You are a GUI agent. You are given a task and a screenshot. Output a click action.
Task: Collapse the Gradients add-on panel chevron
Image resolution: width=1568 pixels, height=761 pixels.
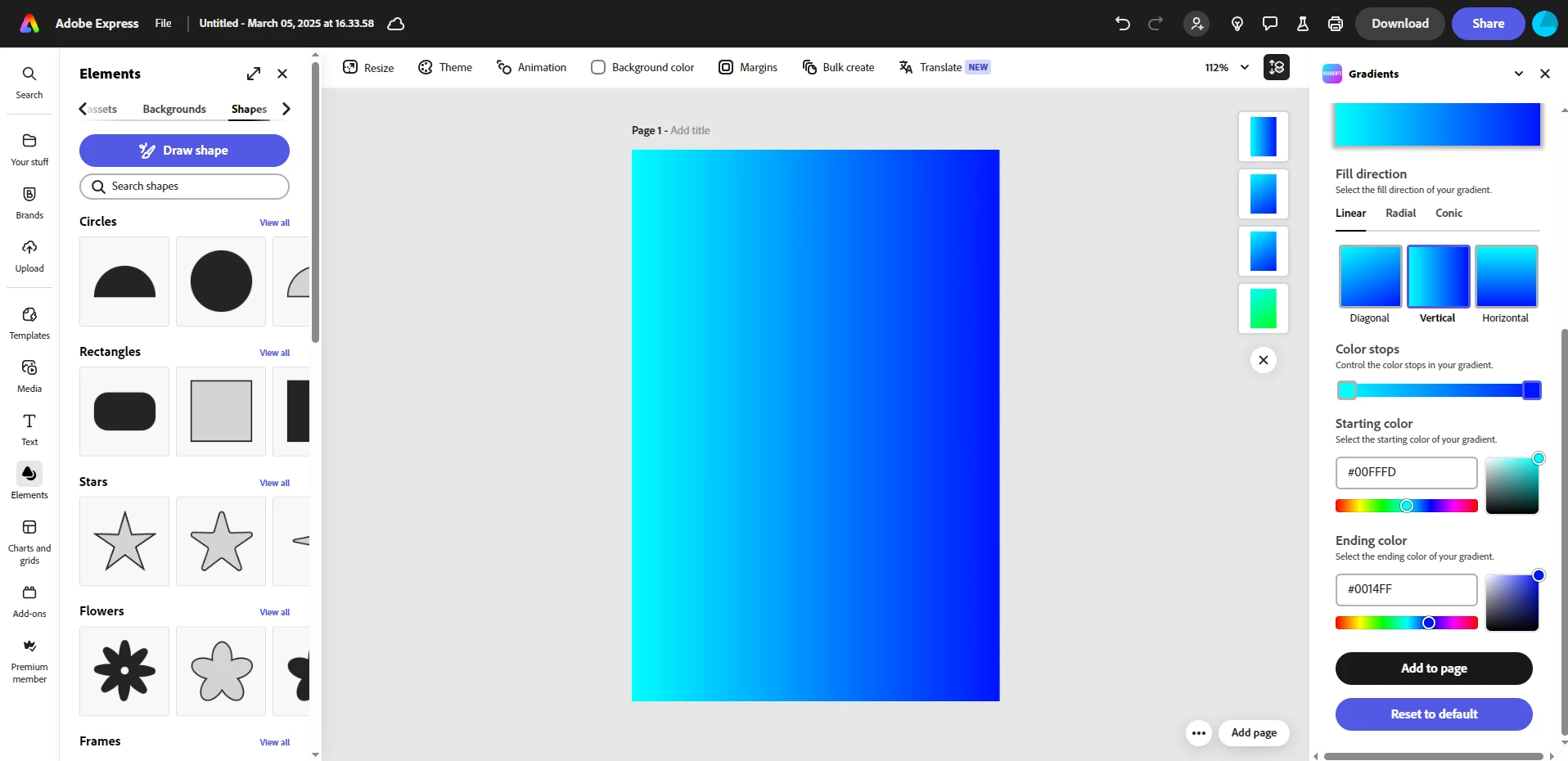point(1519,74)
